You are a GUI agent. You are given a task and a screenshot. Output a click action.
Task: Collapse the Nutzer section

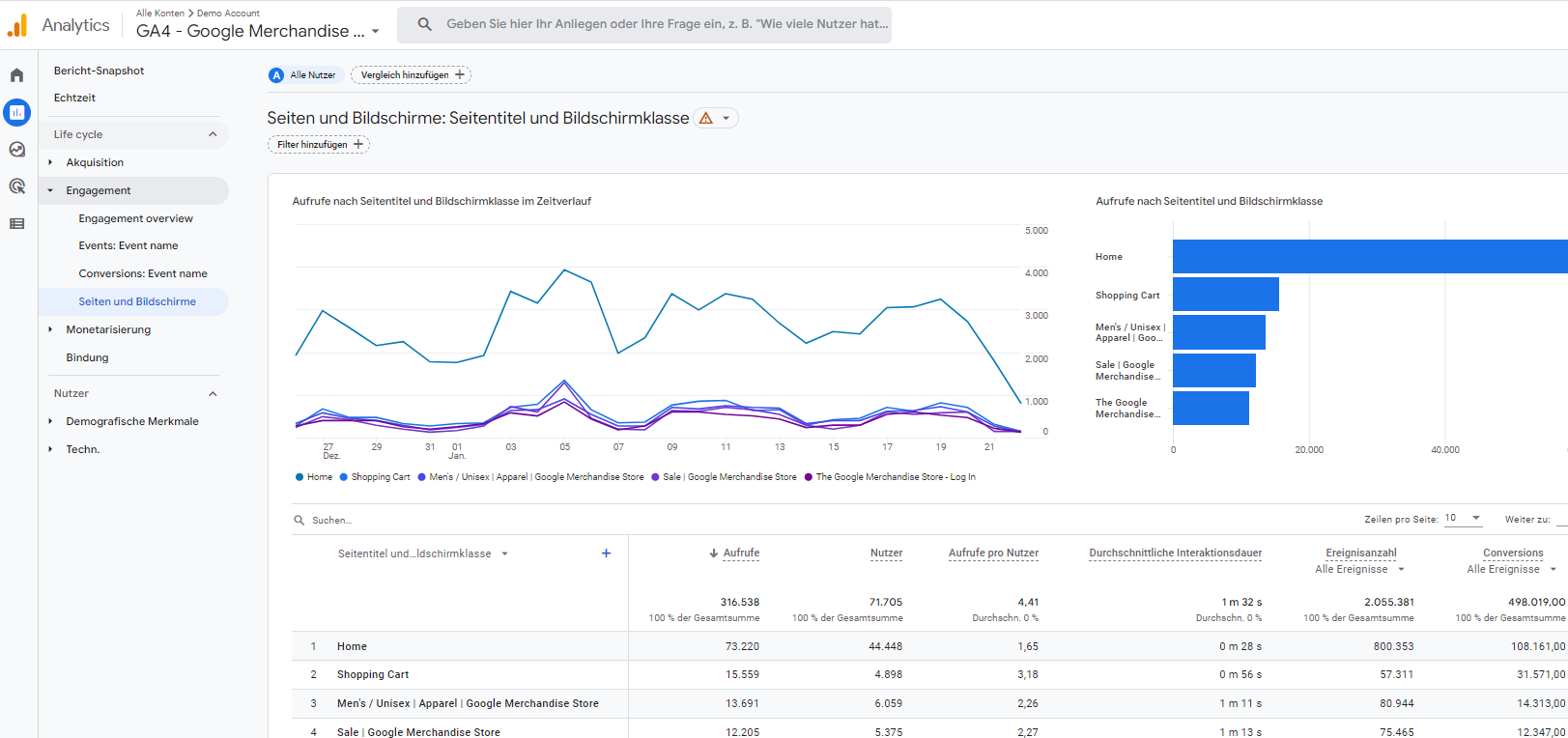(213, 393)
